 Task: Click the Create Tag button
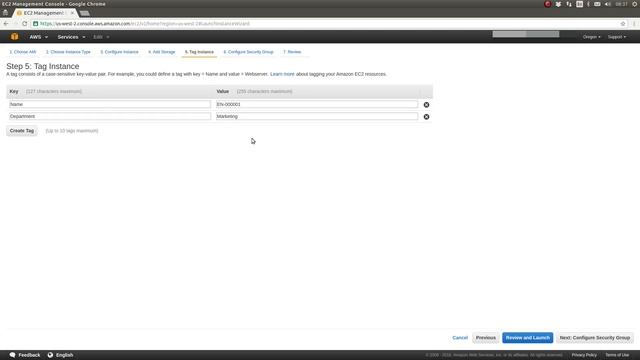(x=22, y=131)
